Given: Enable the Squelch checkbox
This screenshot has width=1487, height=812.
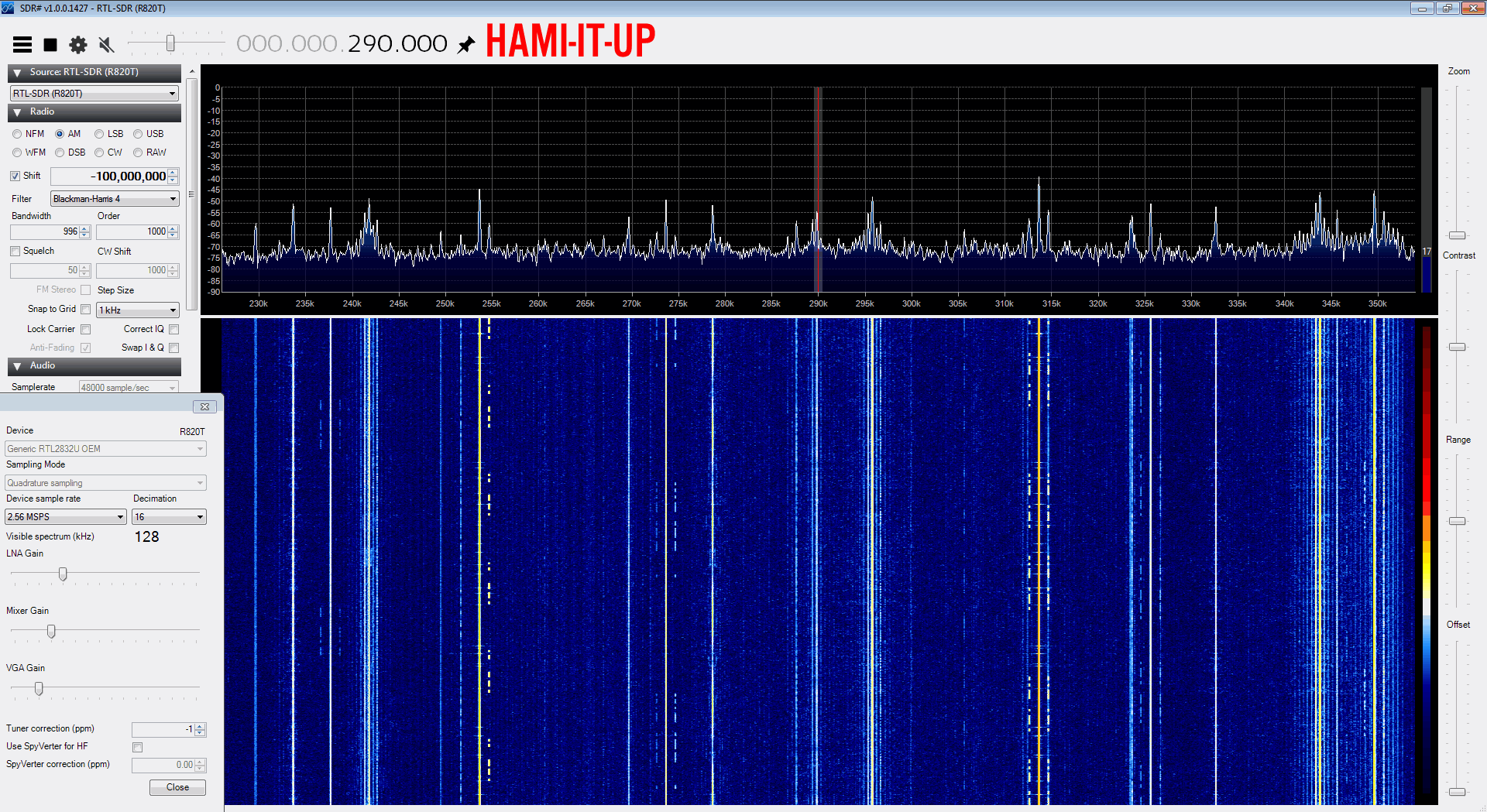Looking at the screenshot, I should (15, 251).
